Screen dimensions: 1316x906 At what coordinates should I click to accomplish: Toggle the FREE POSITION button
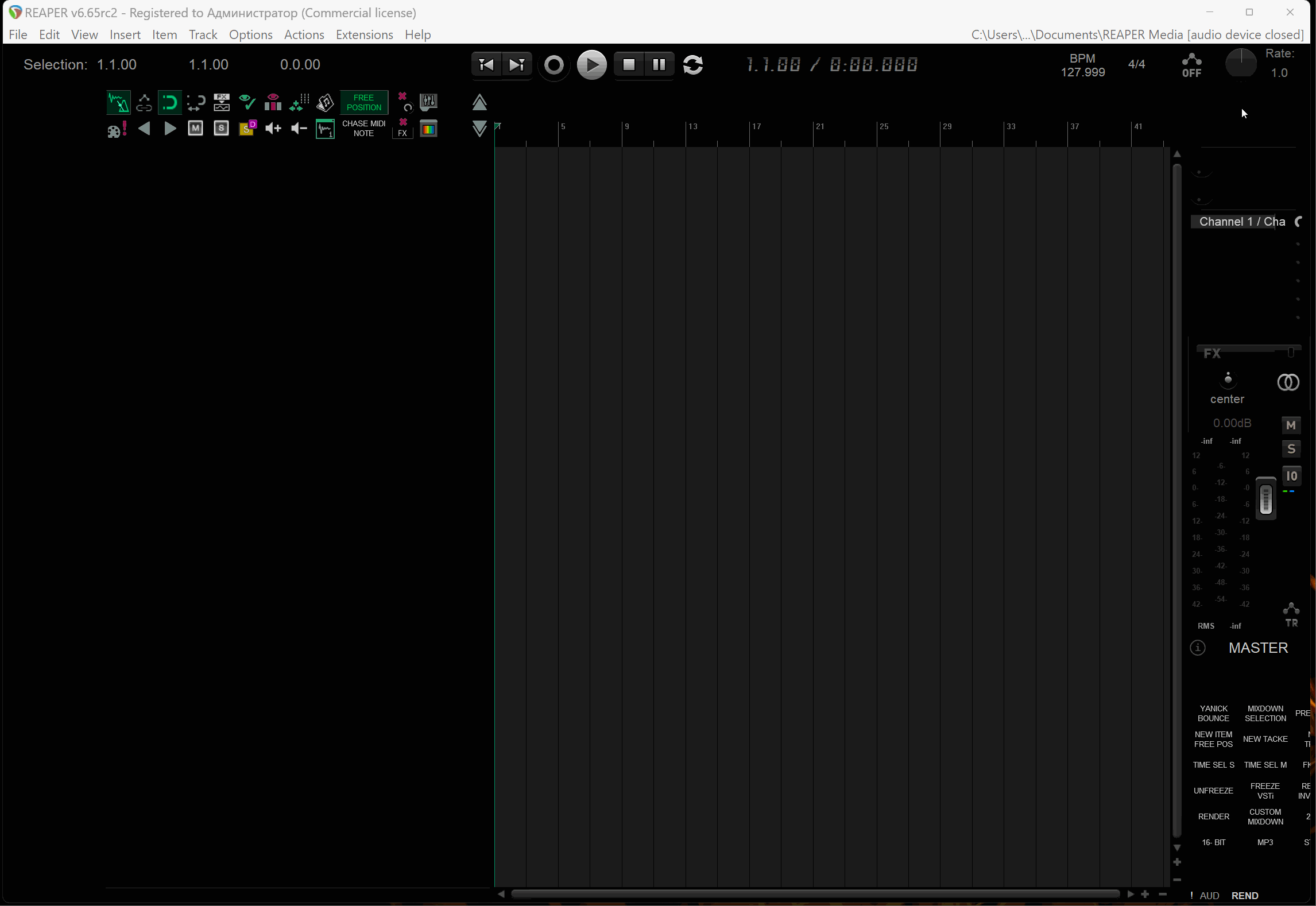tap(363, 103)
